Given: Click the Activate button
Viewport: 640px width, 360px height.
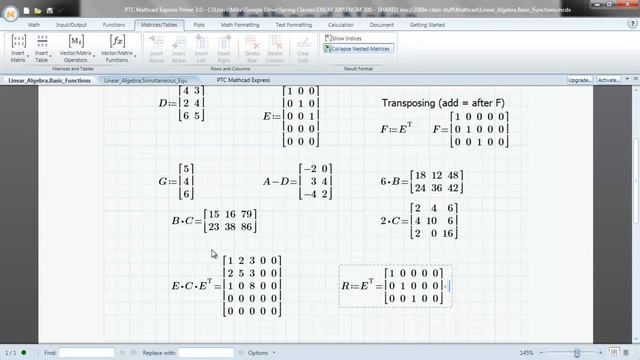Looking at the screenshot, I should click(x=609, y=80).
